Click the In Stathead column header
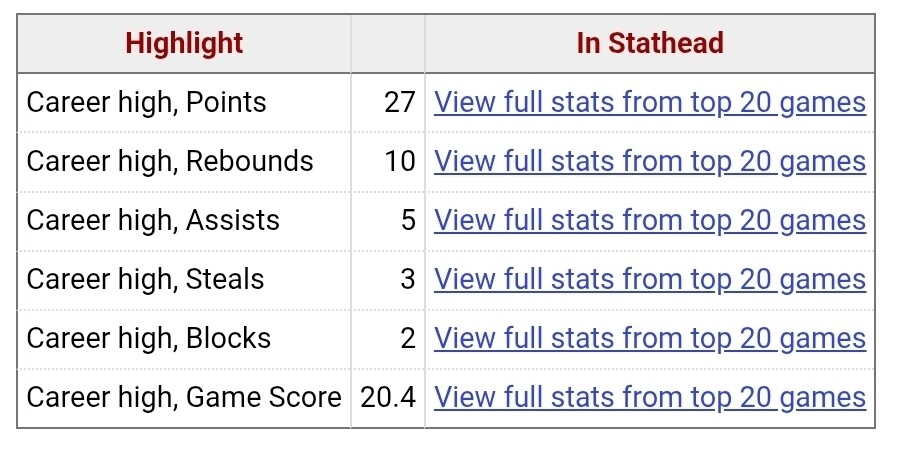 pyautogui.click(x=649, y=44)
